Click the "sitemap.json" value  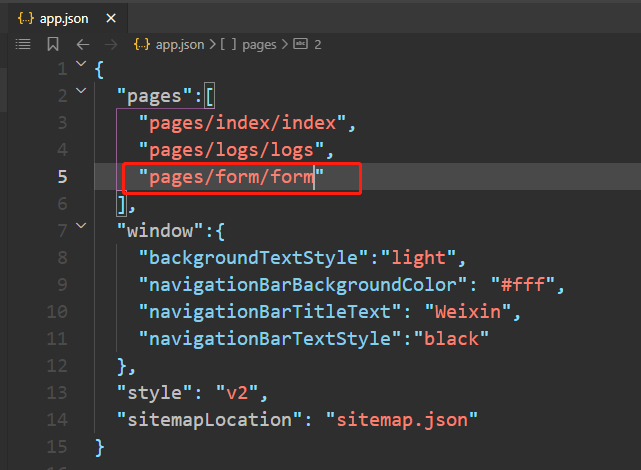click(402, 420)
